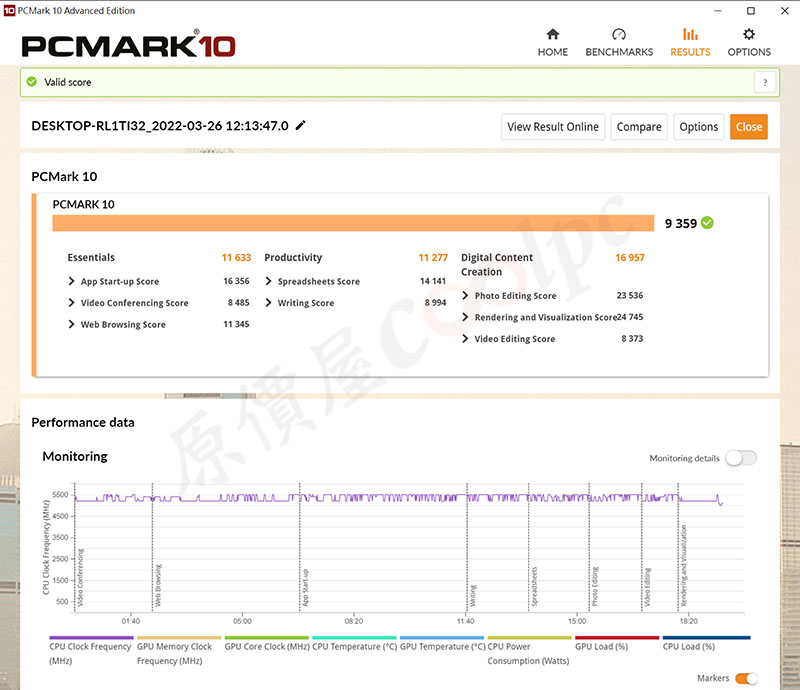Click the Digital Content Creation heading
The width and height of the screenshot is (800, 690).
pyautogui.click(x=497, y=264)
